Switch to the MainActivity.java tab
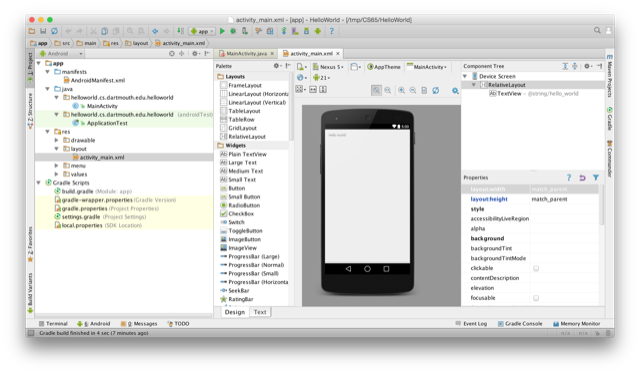 click(x=247, y=53)
